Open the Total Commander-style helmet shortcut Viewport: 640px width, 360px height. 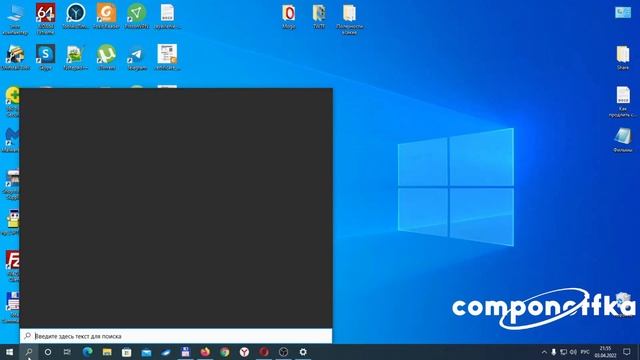(15, 58)
